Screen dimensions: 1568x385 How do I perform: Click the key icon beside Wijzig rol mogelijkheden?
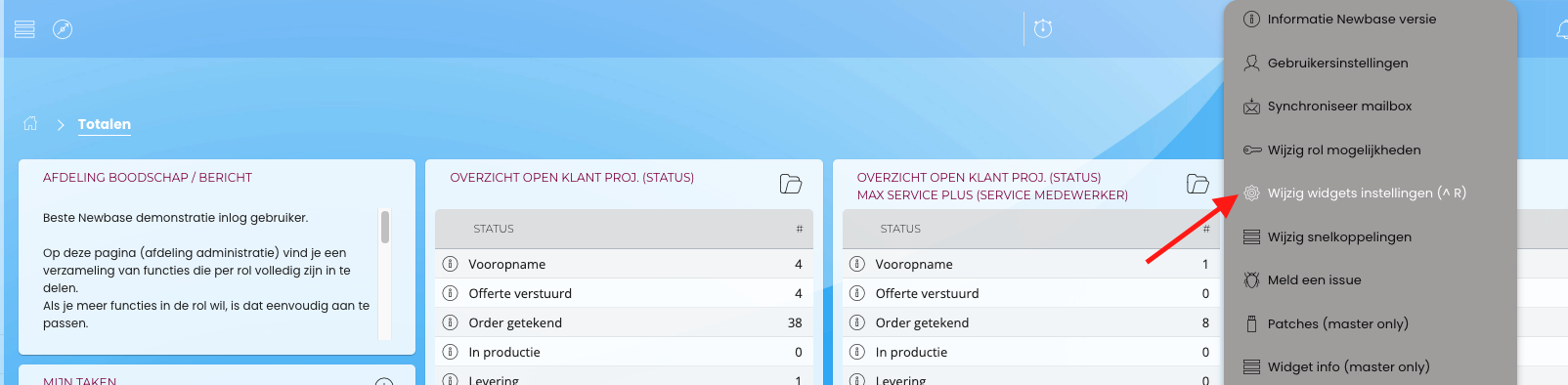[1251, 150]
